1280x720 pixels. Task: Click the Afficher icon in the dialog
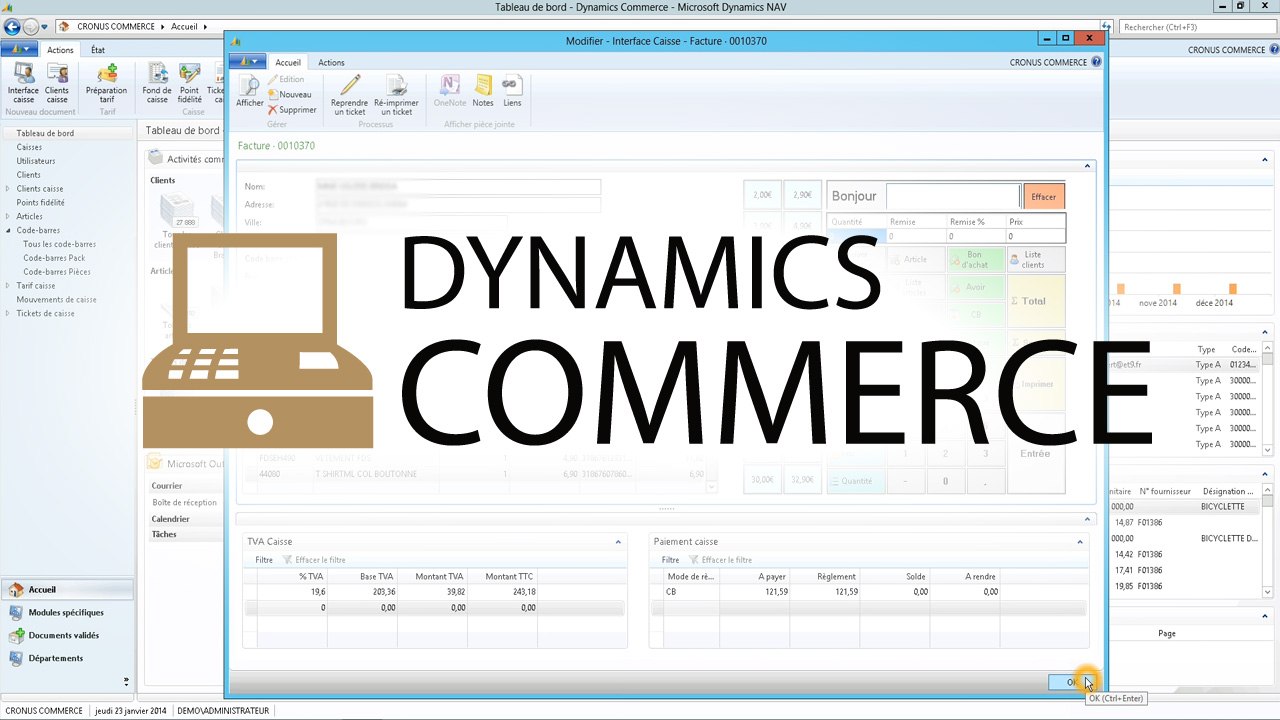pos(250,91)
